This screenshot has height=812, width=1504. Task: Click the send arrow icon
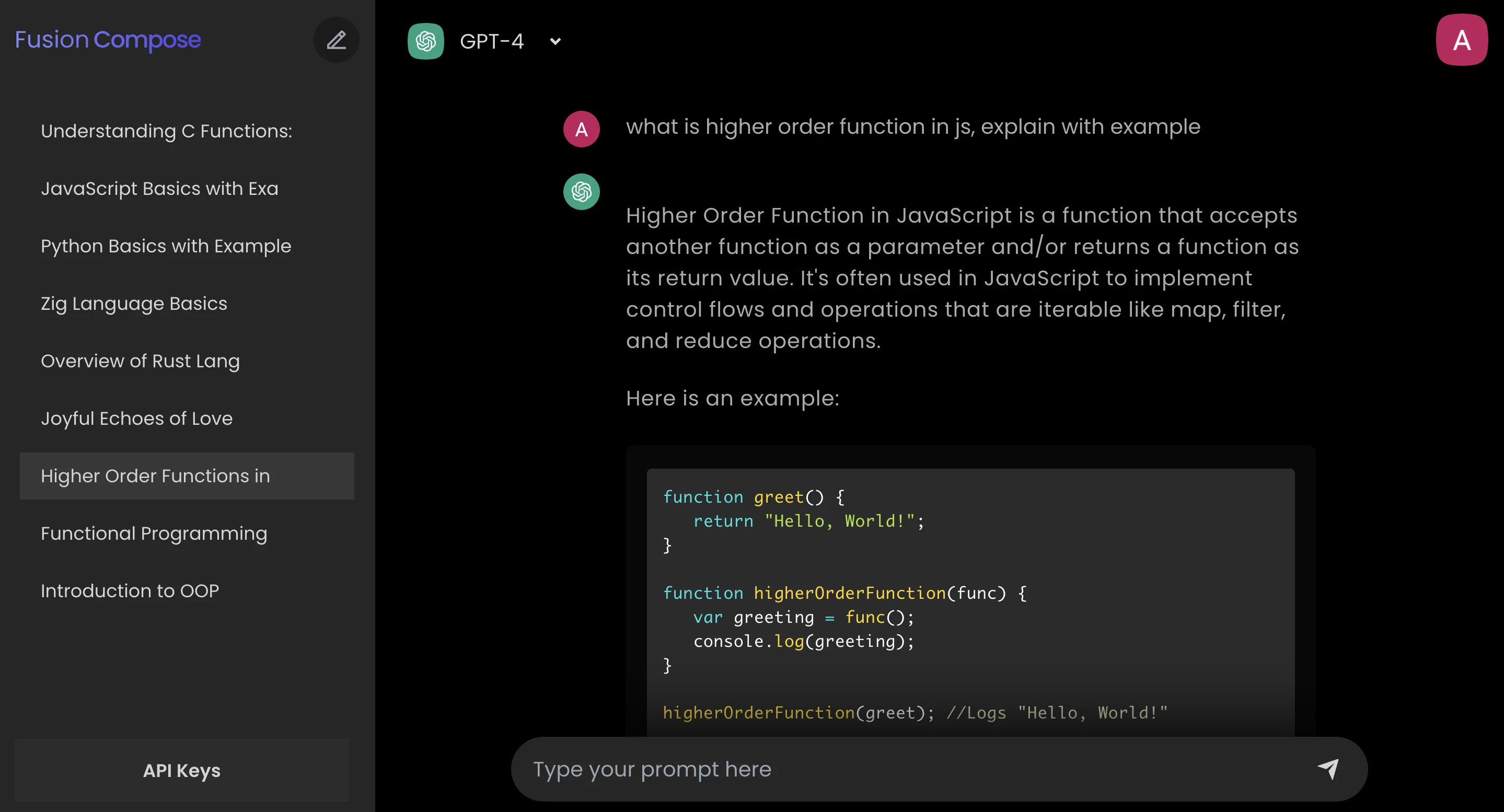(1329, 768)
